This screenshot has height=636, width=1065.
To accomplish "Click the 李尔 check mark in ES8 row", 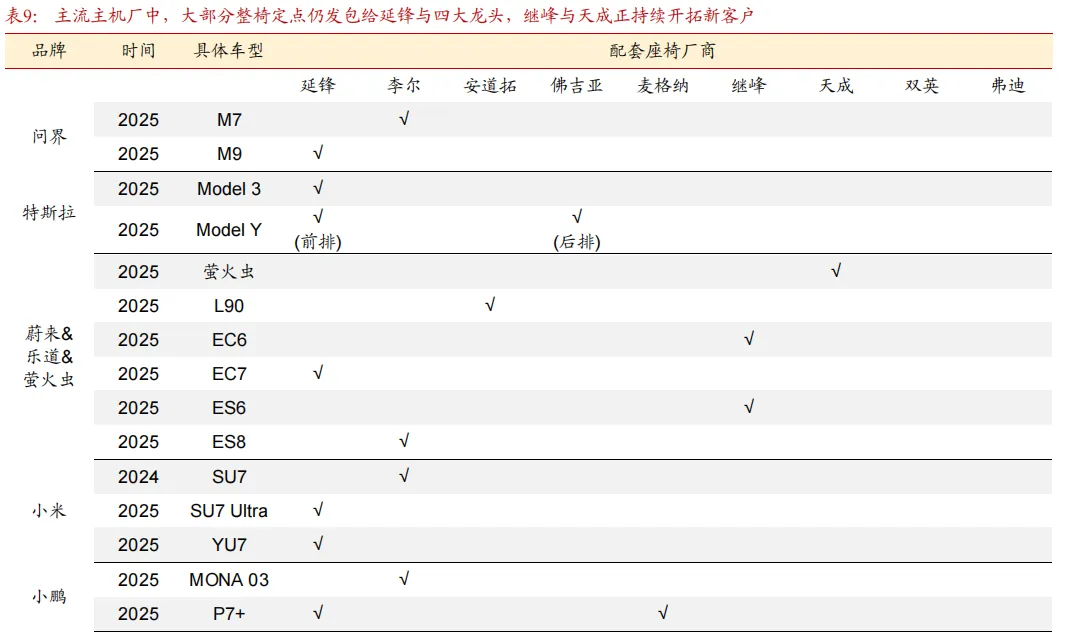I will 404,440.
